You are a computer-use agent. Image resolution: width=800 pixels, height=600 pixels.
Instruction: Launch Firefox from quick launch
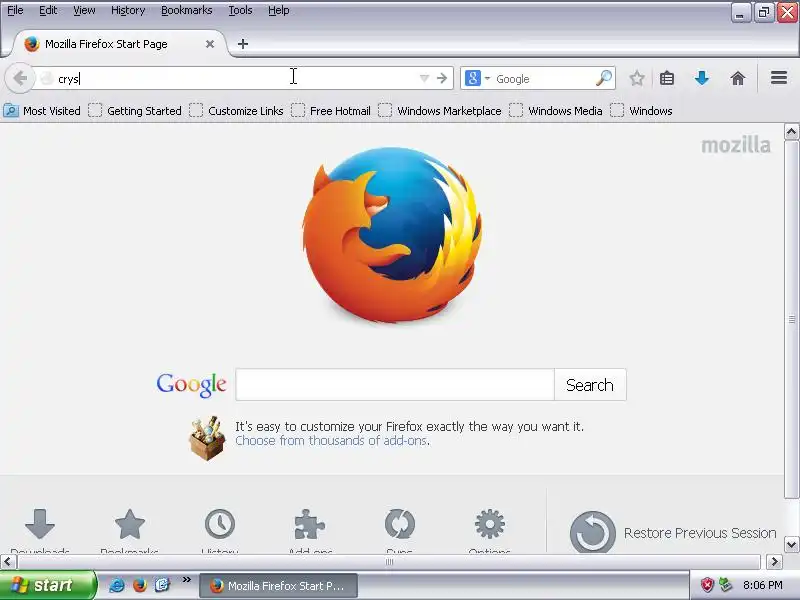coord(139,585)
